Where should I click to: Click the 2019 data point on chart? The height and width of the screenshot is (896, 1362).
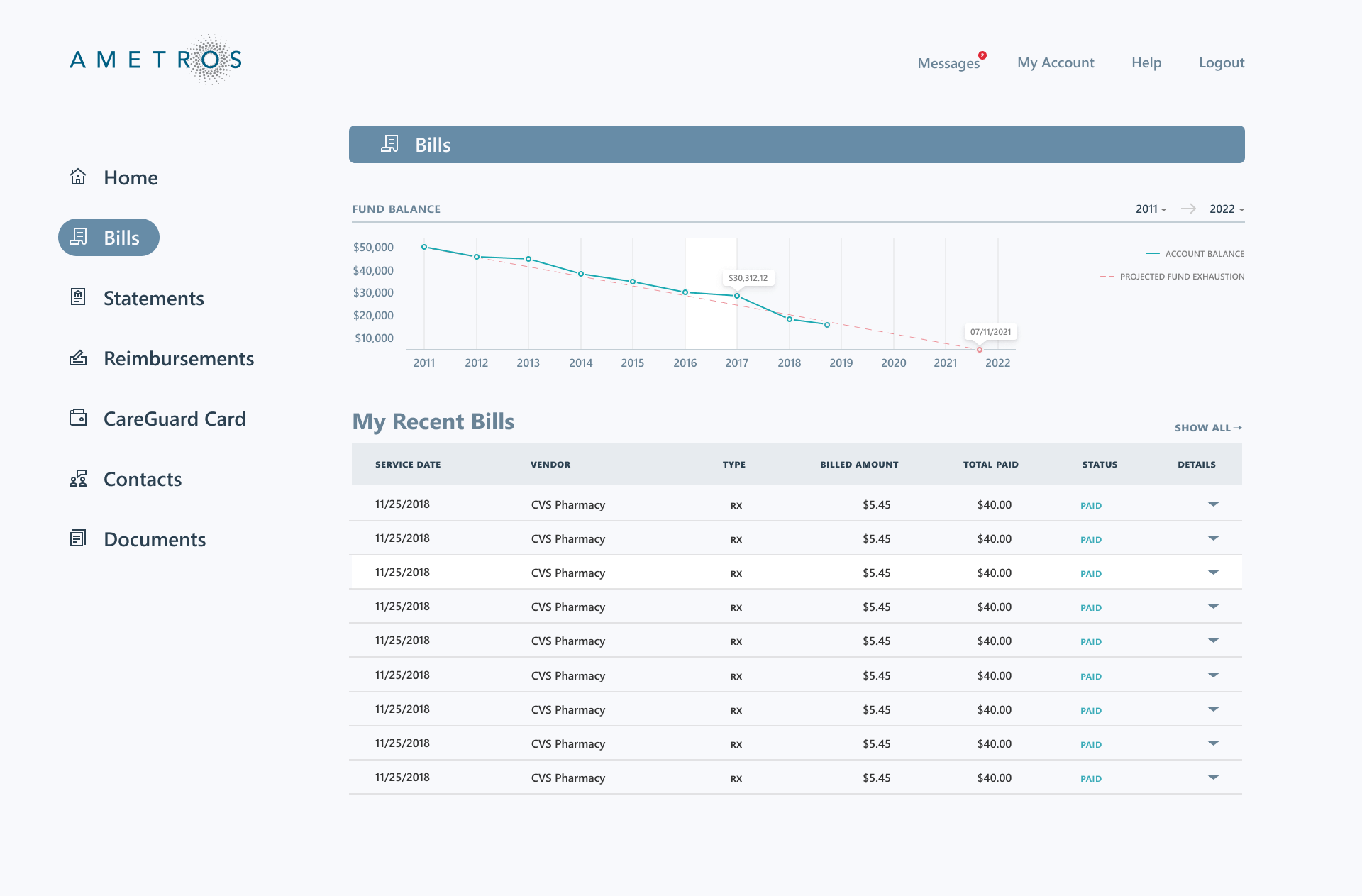click(827, 325)
